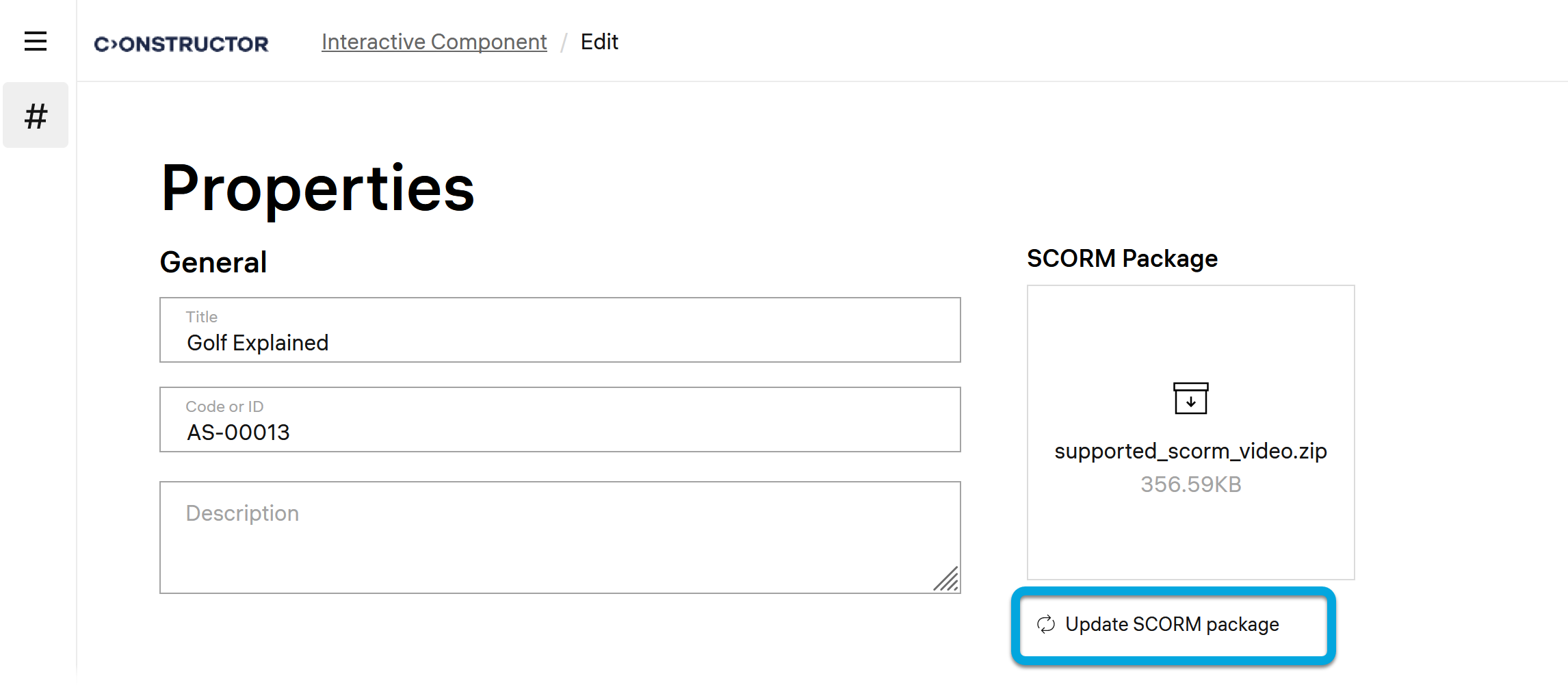Click into the Code or ID field
Viewport: 1568px width, 685px height.
pyautogui.click(x=560, y=432)
